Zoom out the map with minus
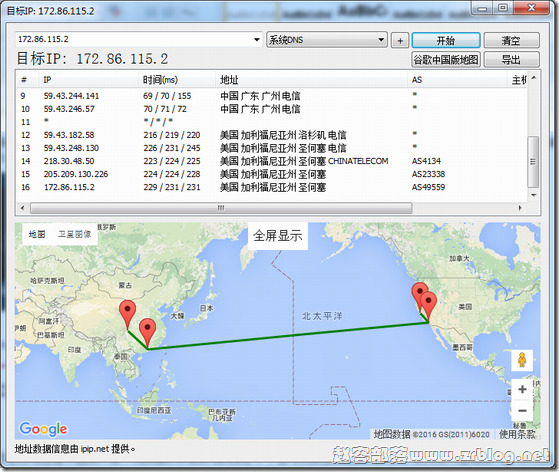The width and height of the screenshot is (559, 472). (522, 411)
